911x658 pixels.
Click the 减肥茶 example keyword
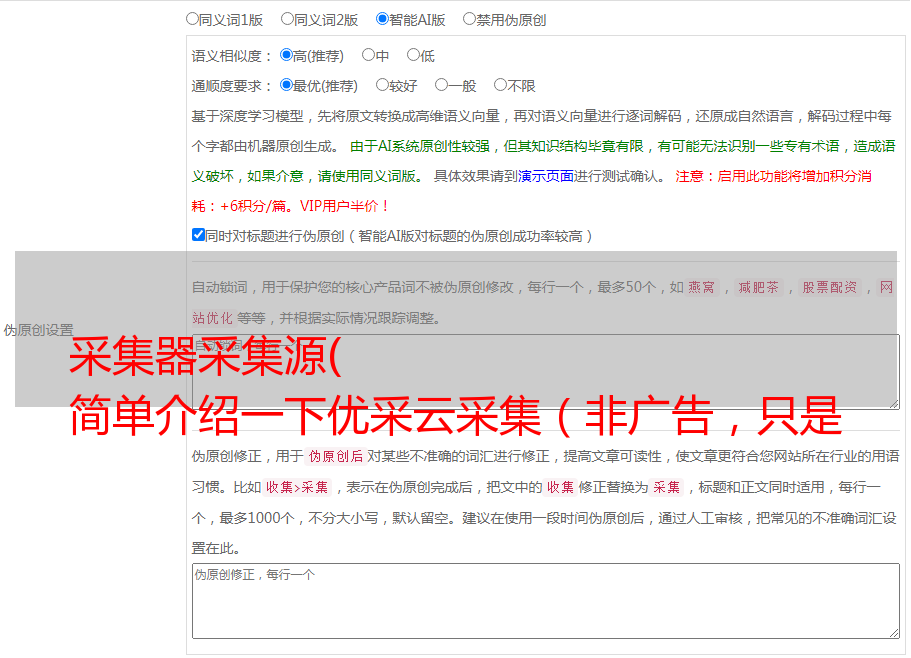(x=758, y=287)
